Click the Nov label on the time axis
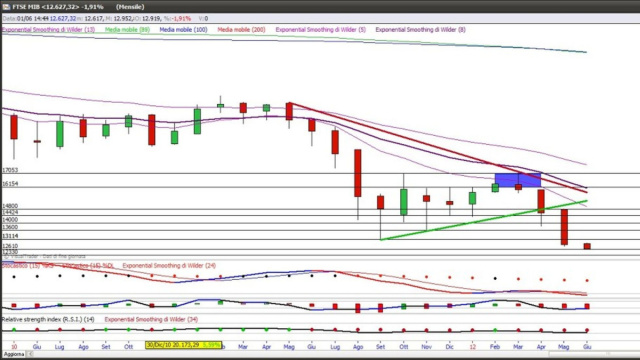Screen dimensions: 640x360 point(427,347)
